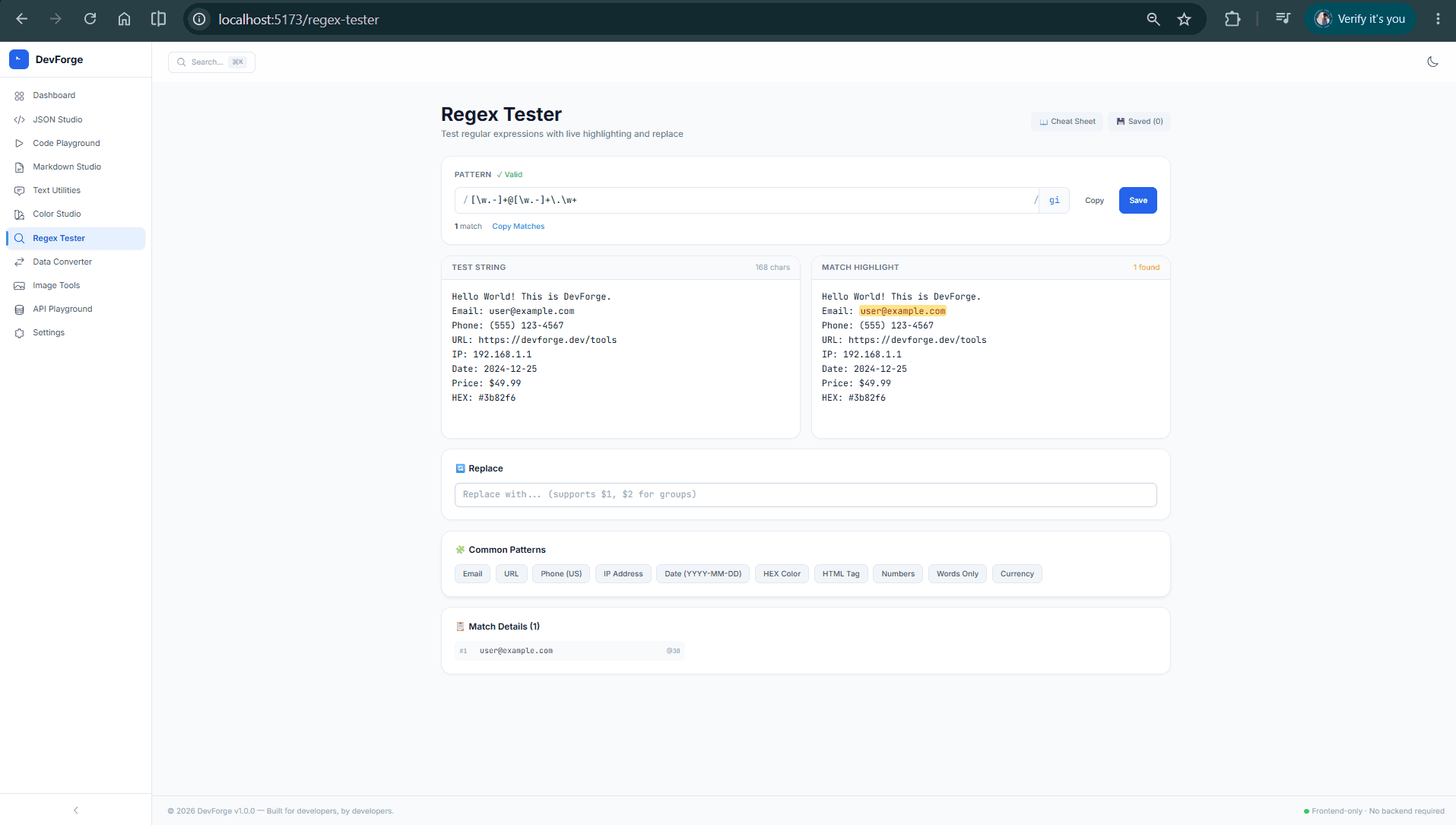The image size is (1456, 825).
Task: Toggle dark mode with the moon icon
Action: point(1432,62)
